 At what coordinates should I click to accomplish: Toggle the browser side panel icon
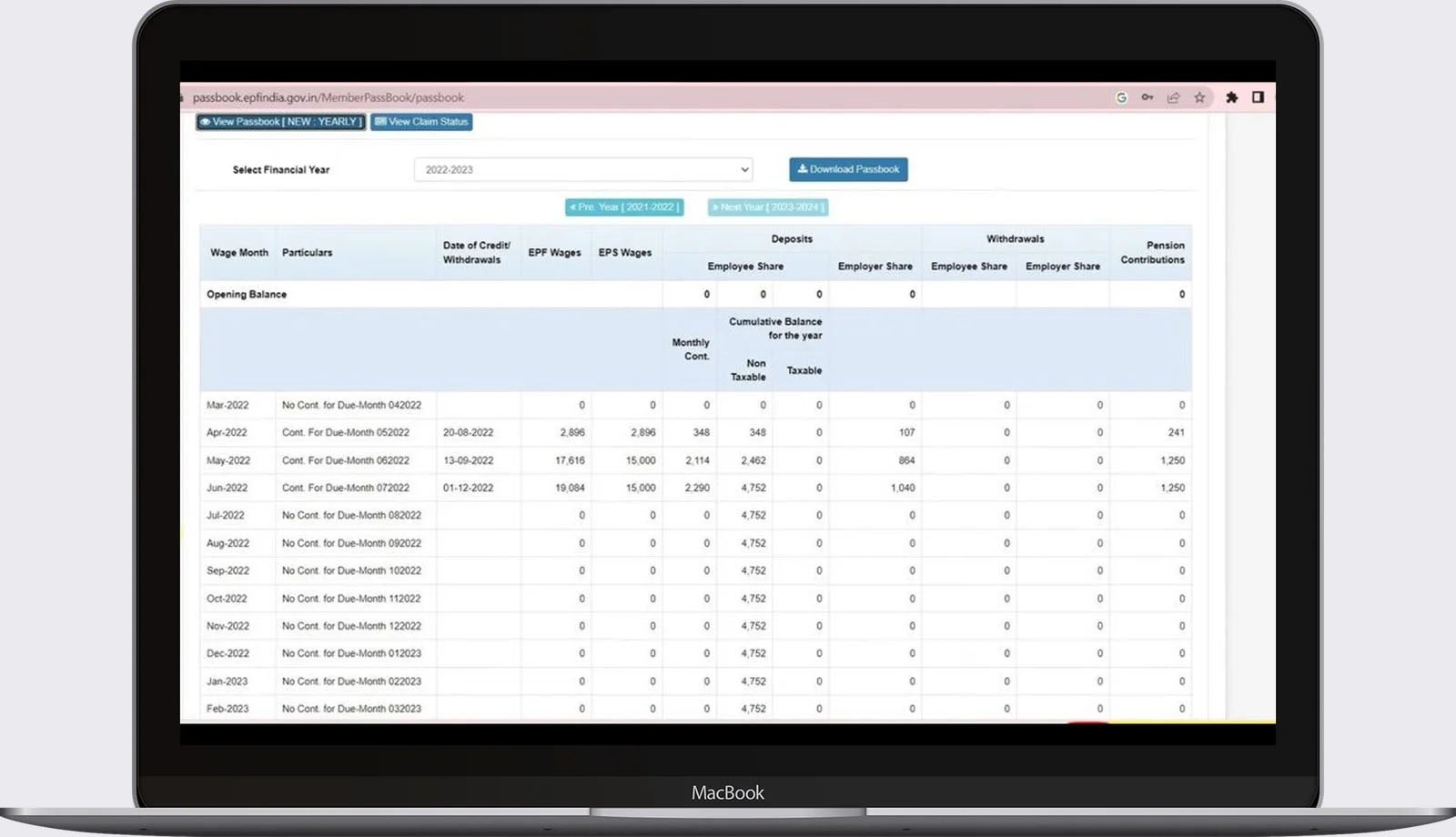[1258, 97]
